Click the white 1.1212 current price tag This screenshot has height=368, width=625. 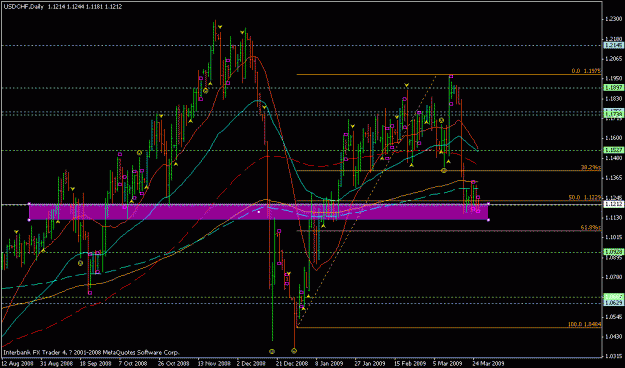pyautogui.click(x=614, y=204)
